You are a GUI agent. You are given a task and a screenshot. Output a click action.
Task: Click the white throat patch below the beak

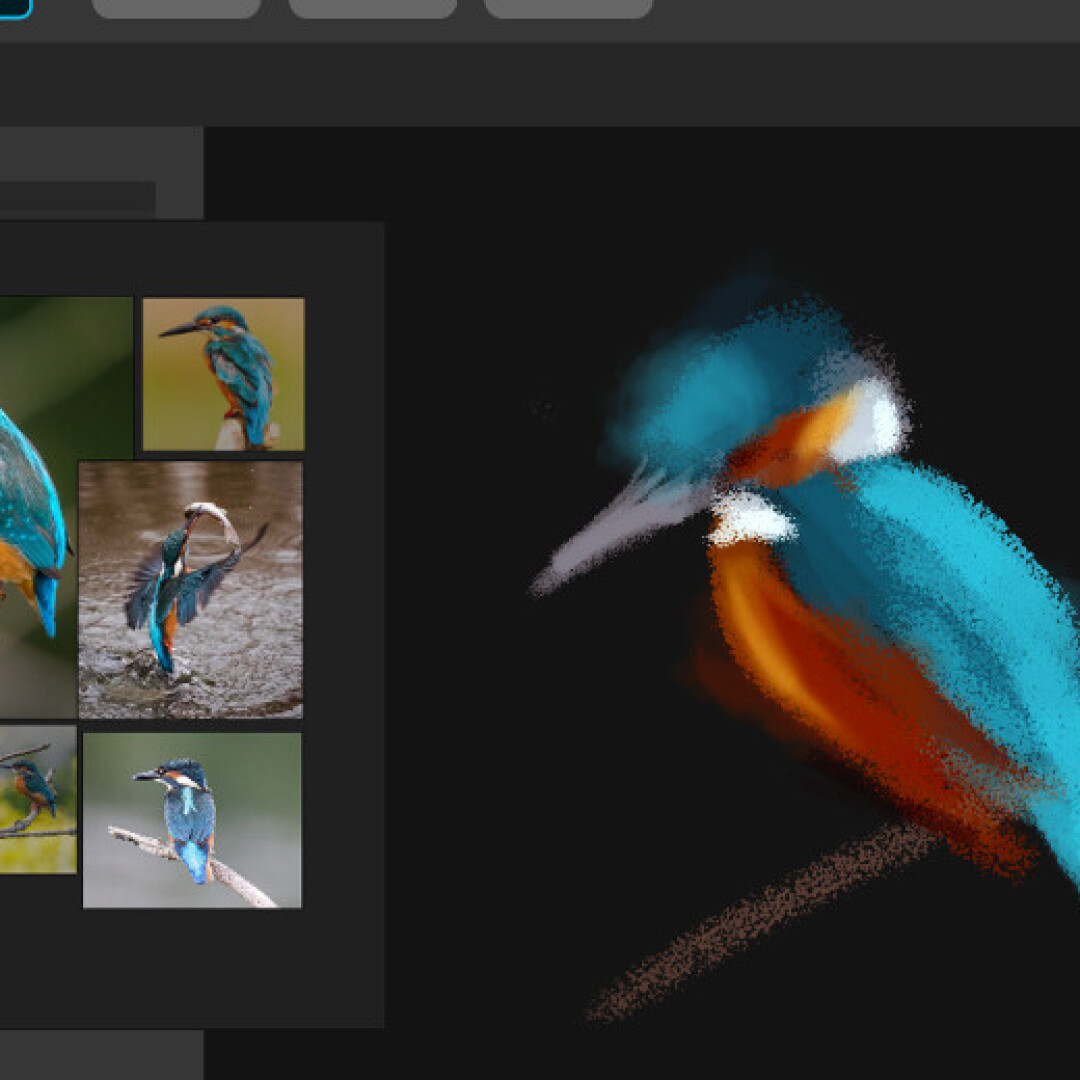[x=750, y=520]
